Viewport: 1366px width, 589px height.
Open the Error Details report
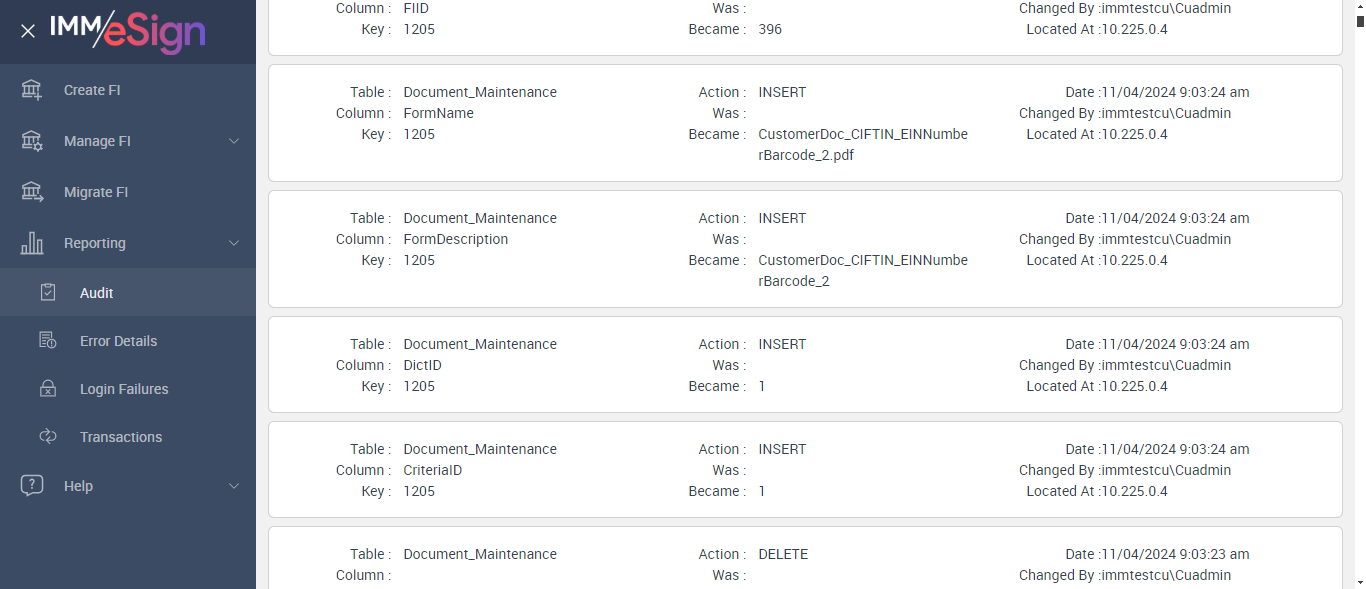[118, 341]
